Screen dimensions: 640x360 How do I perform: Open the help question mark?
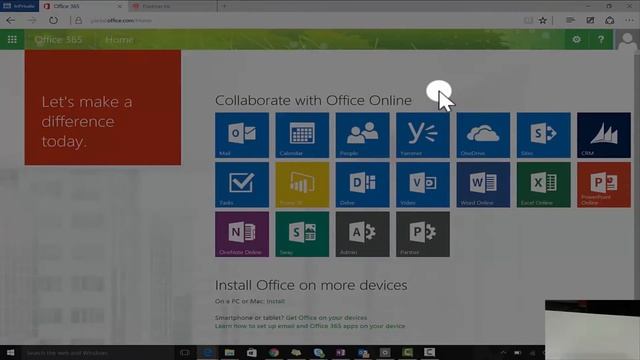(x=601, y=40)
